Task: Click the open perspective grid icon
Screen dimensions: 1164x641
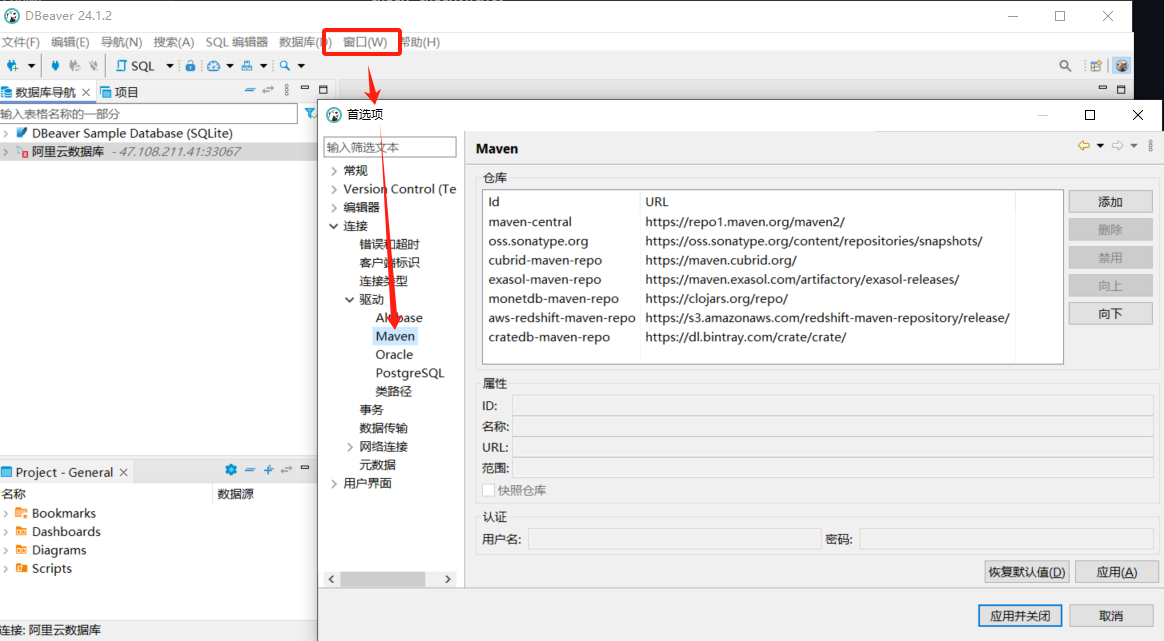Action: 1096,66
